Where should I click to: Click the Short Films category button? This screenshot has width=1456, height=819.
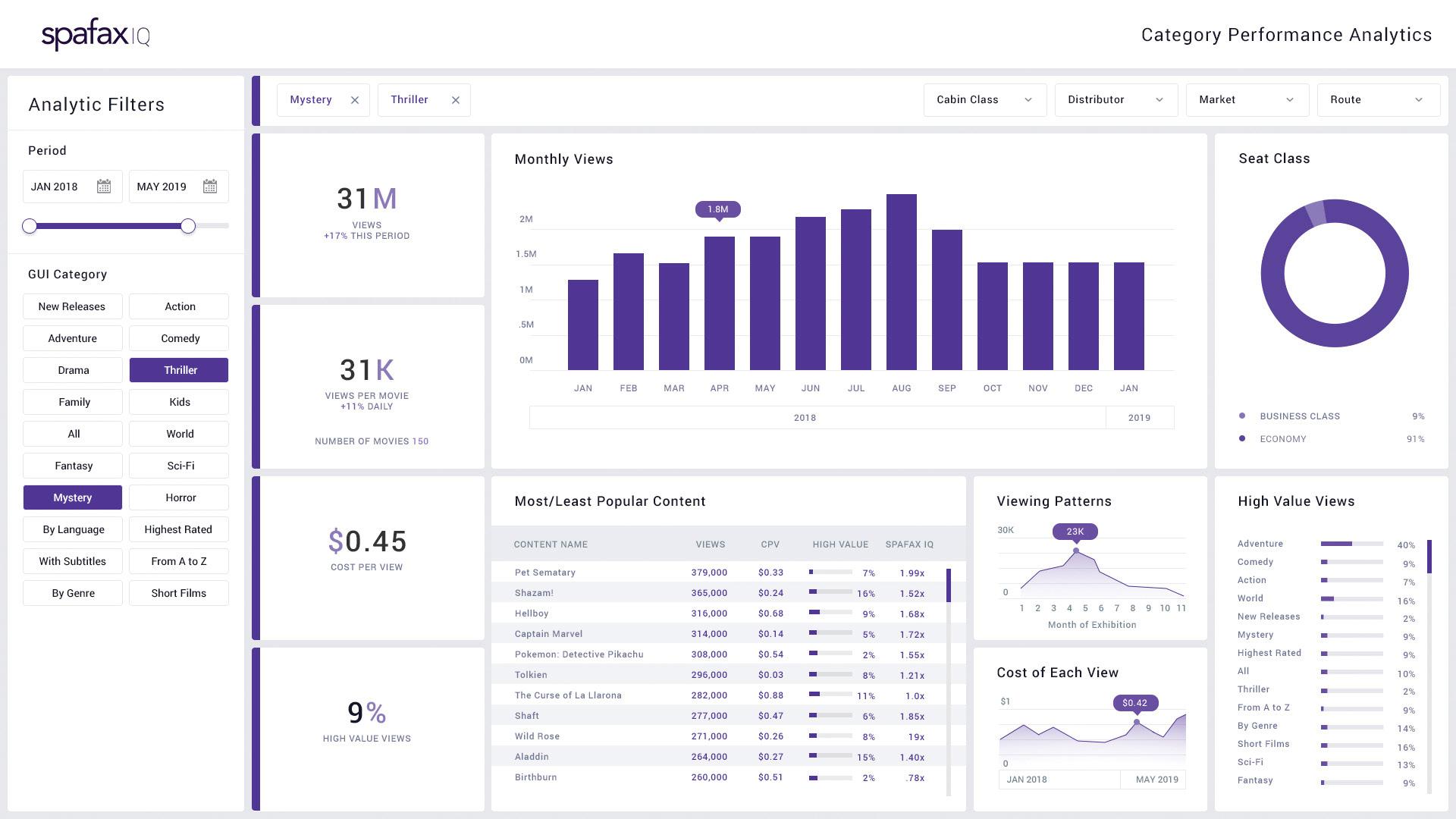coord(179,593)
